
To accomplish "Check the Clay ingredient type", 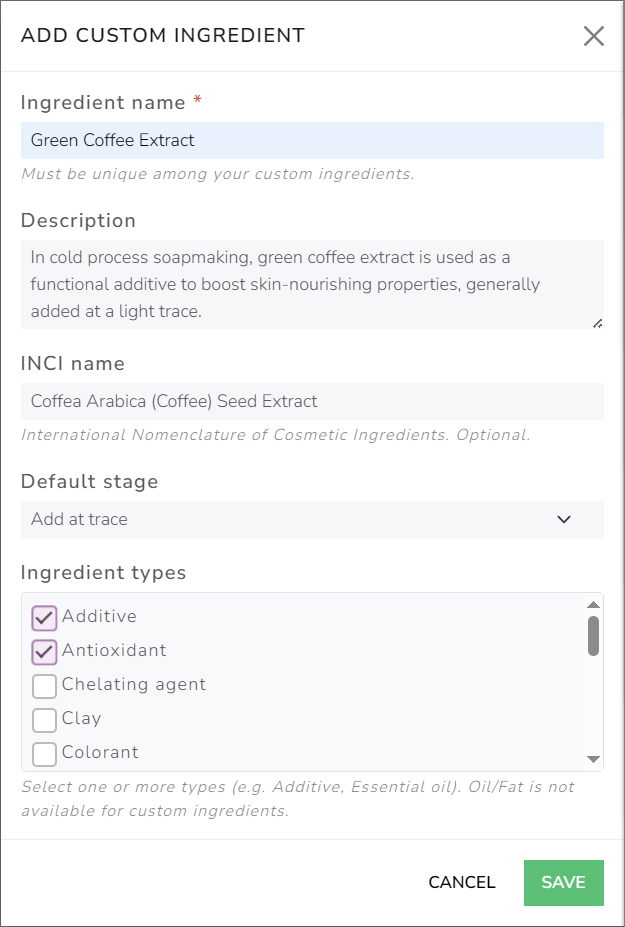I will [x=44, y=720].
